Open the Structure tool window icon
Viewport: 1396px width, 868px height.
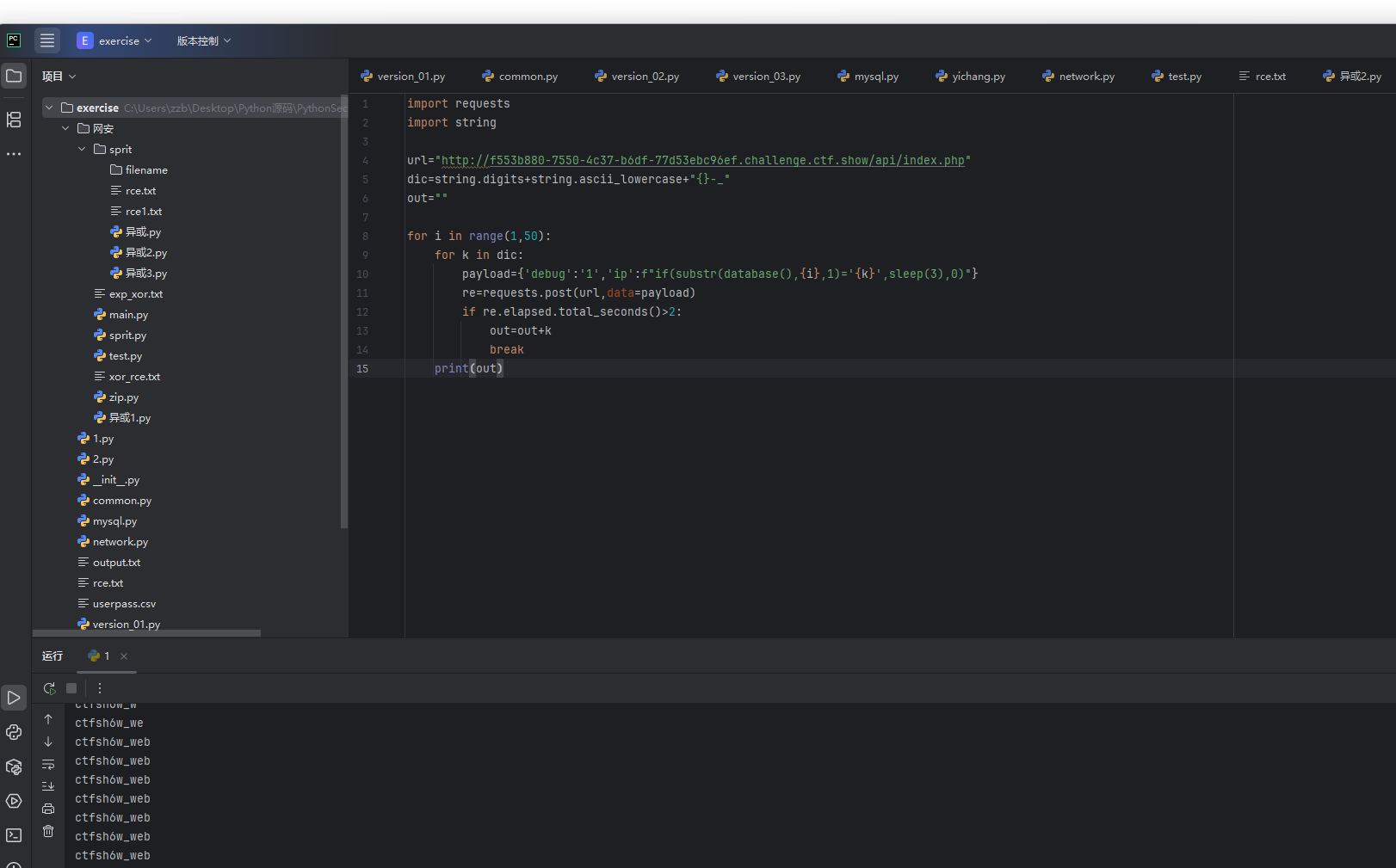(x=14, y=120)
